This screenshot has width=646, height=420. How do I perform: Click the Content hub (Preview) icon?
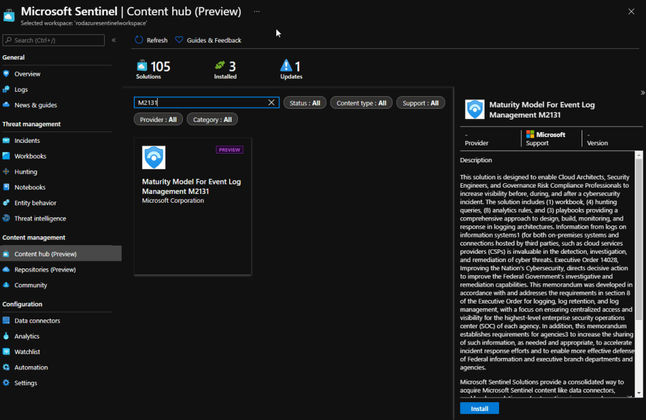6,254
